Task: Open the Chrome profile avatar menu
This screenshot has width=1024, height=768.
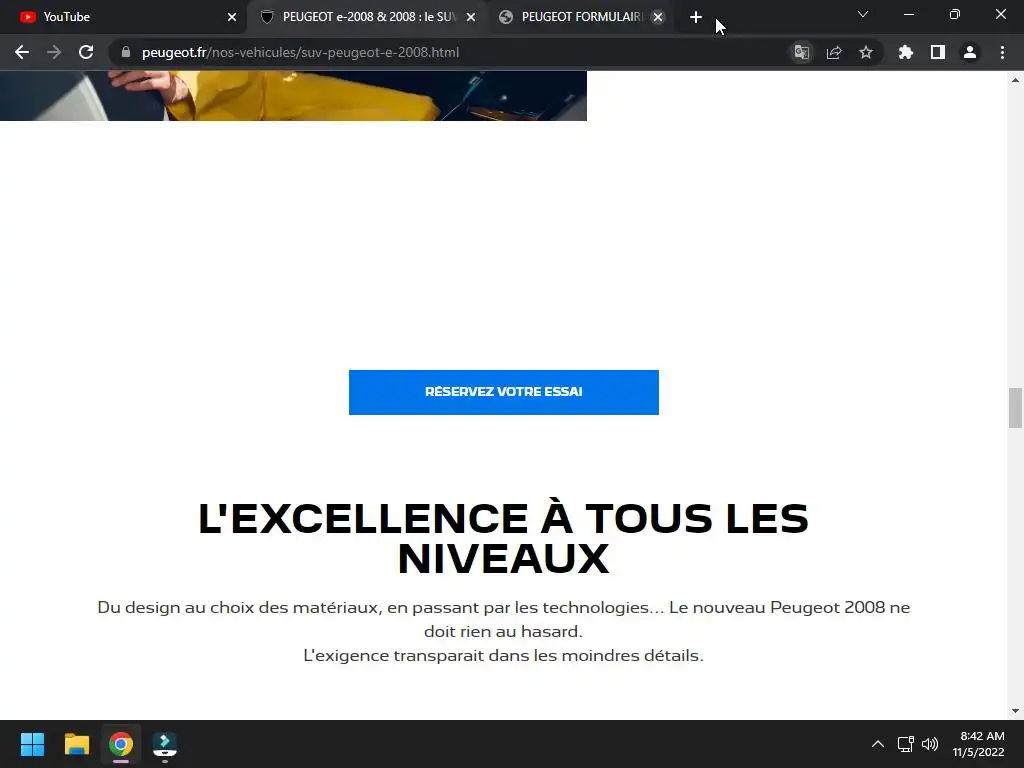Action: point(970,52)
